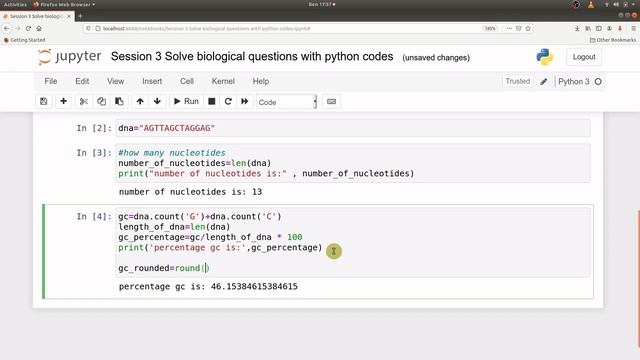
Task: Open the Firefox downloads arrow icon
Action: click(x=577, y=29)
